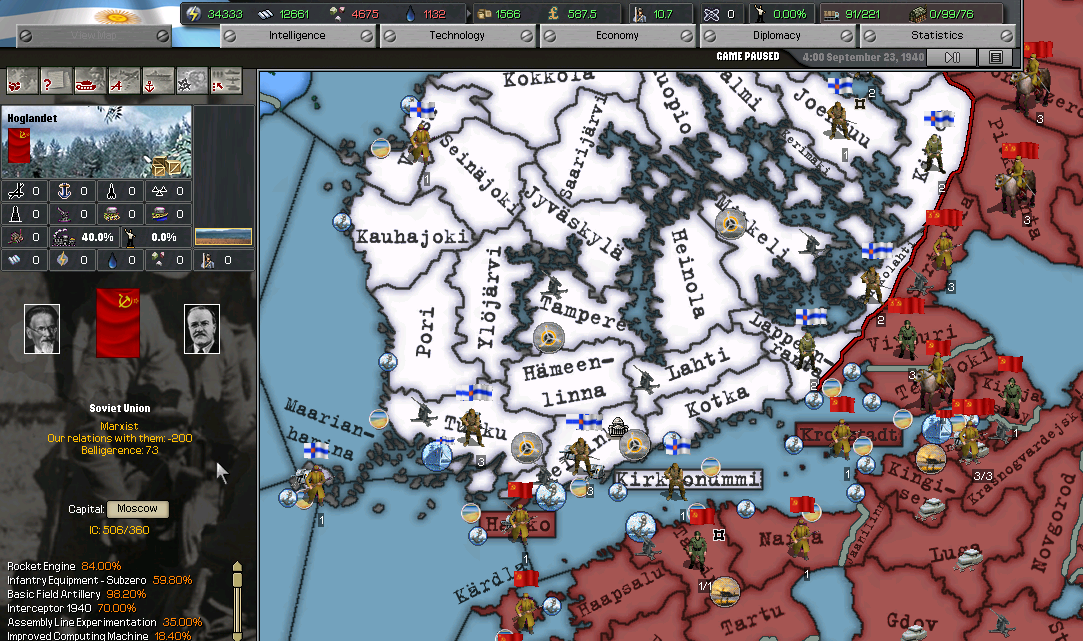The width and height of the screenshot is (1083, 641).
Task: Open the Technology tab
Action: pyautogui.click(x=457, y=35)
